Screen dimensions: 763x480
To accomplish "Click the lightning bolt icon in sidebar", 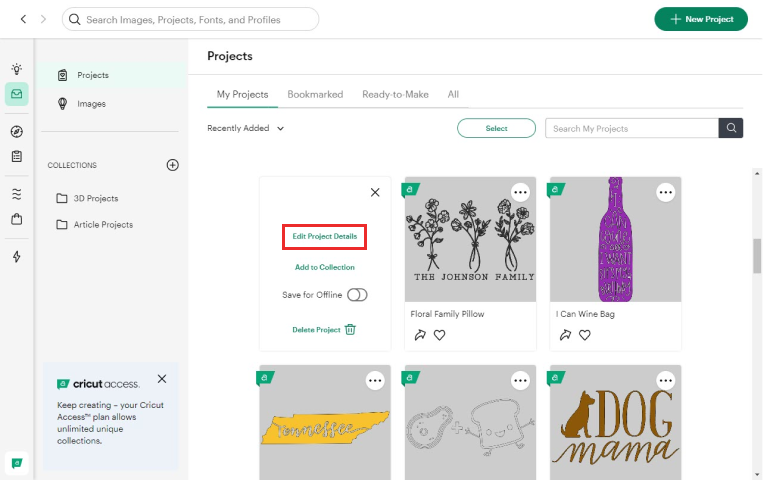I will 16,257.
